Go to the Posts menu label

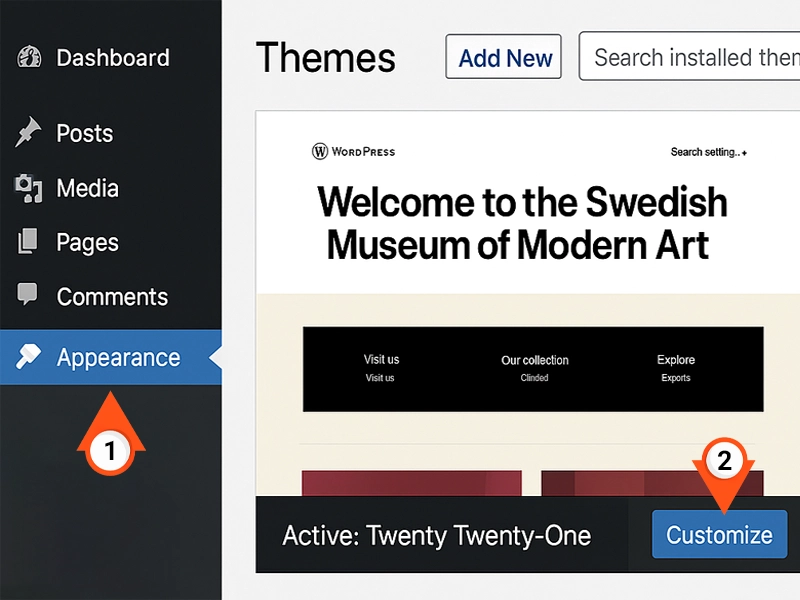85,133
